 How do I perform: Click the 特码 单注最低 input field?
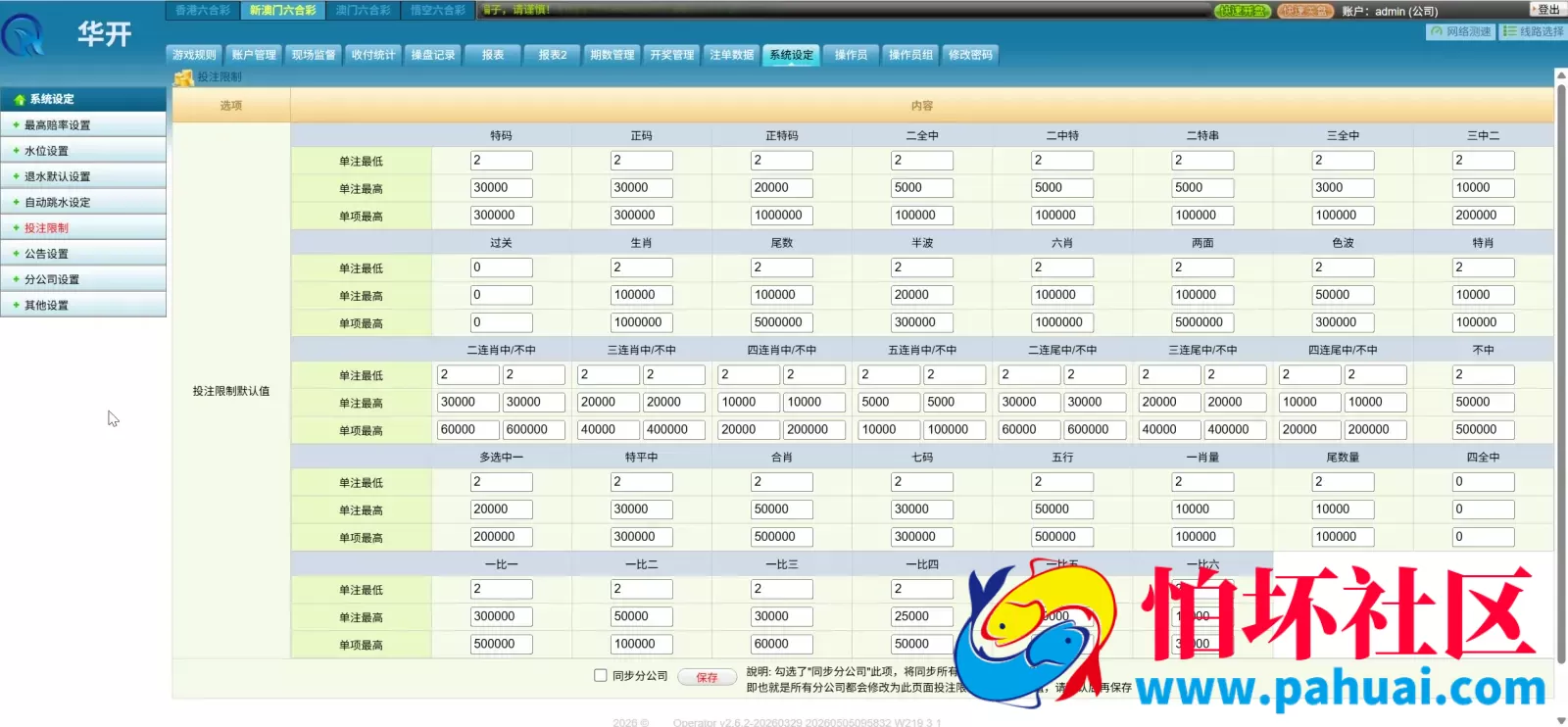(502, 160)
